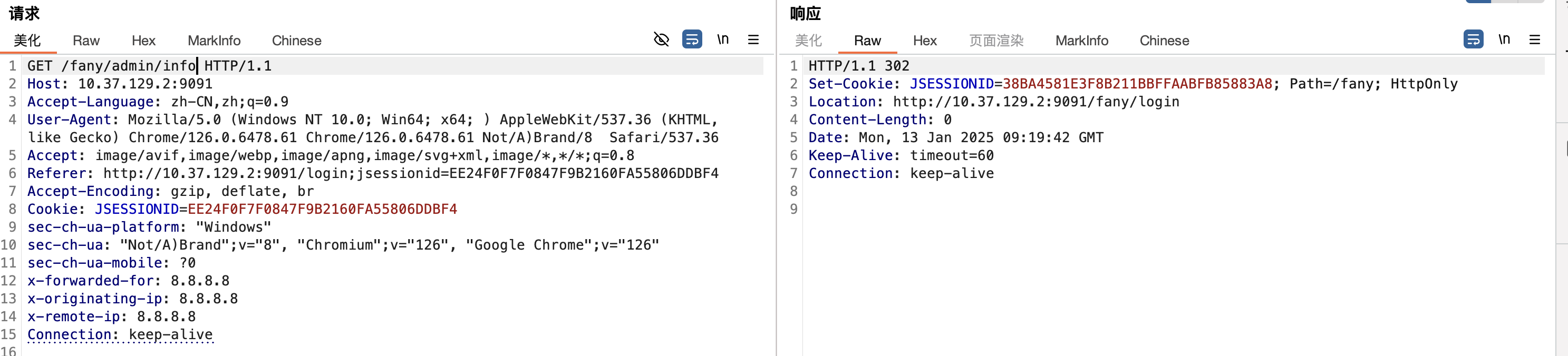
Task: Open the request panel hamburger menu
Action: (x=753, y=39)
